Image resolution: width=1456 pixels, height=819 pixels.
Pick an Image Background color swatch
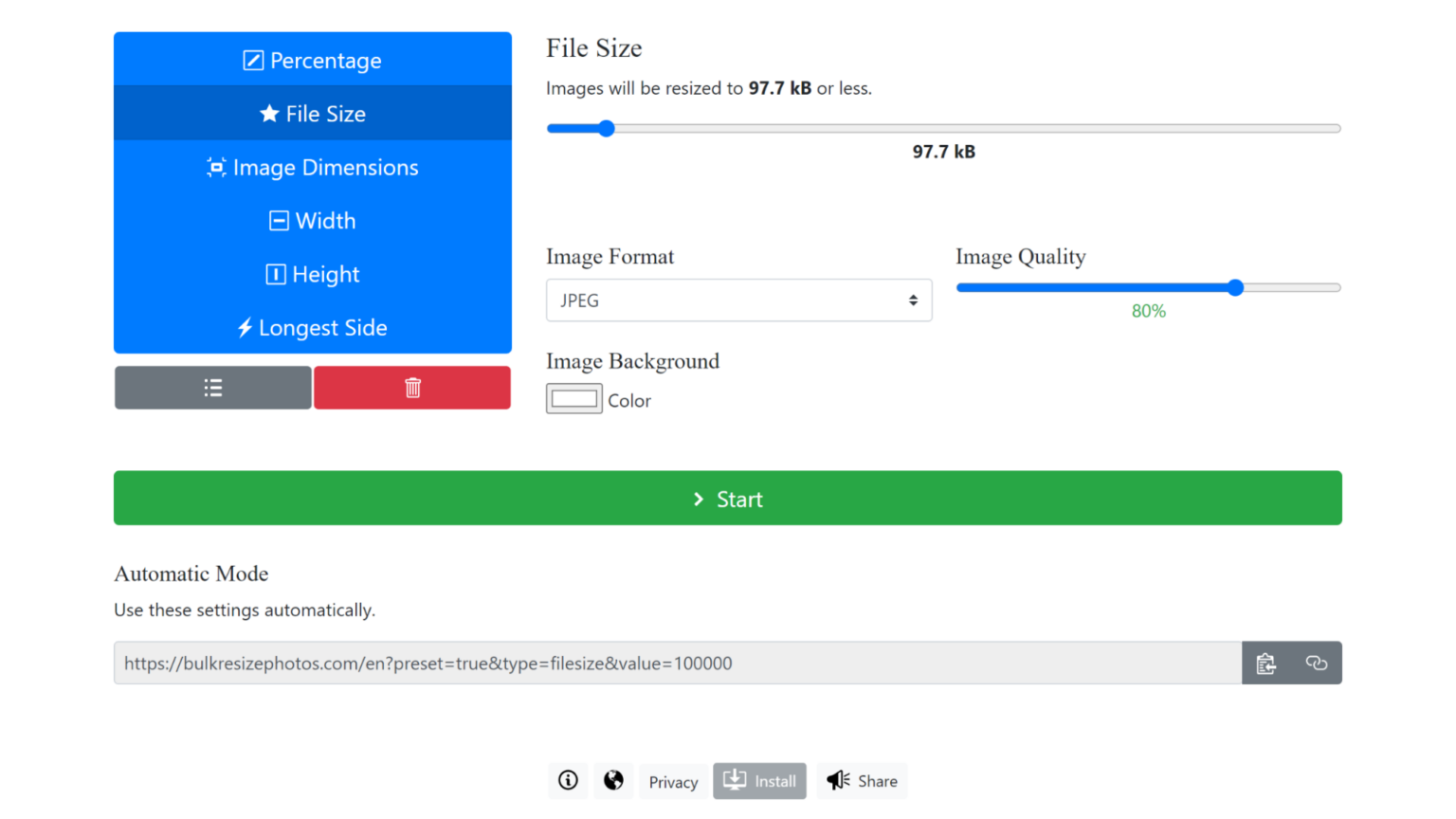(573, 398)
